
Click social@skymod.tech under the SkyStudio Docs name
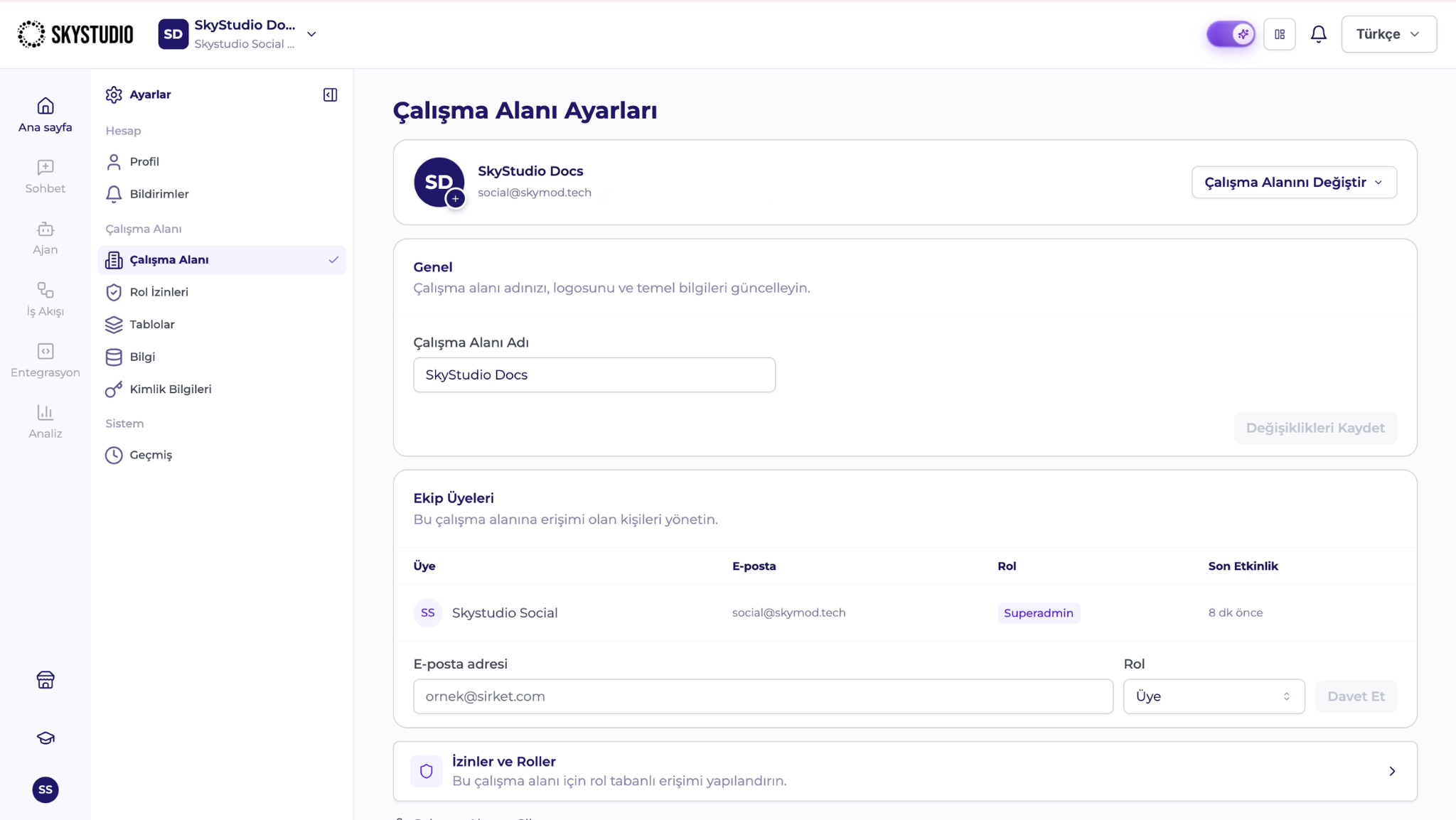[535, 193]
